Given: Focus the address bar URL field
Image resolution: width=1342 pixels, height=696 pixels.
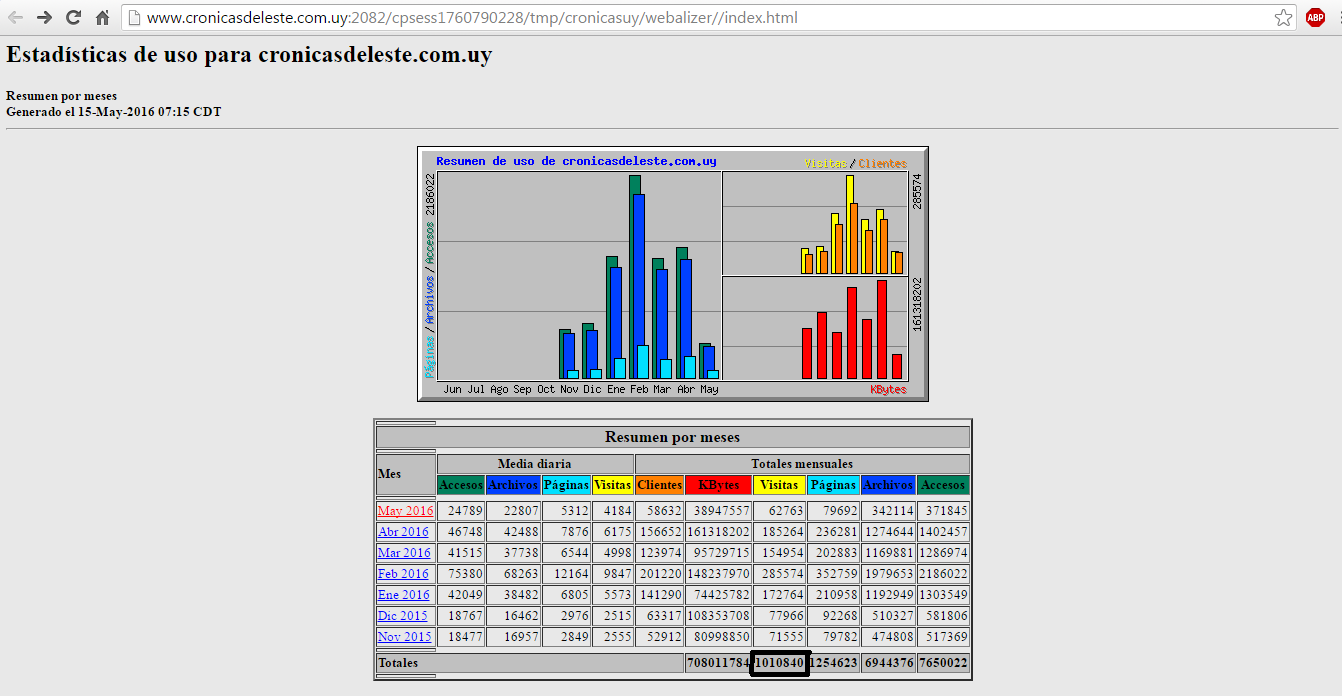Looking at the screenshot, I should [700, 18].
